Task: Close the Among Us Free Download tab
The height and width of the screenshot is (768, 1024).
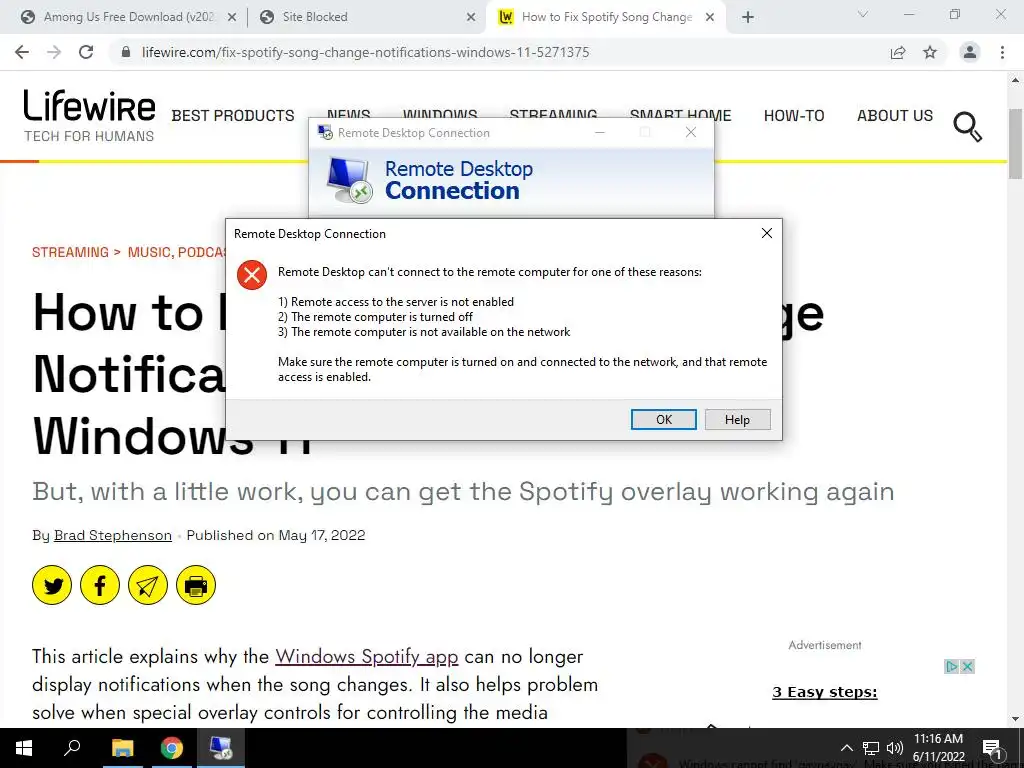Action: click(x=232, y=18)
